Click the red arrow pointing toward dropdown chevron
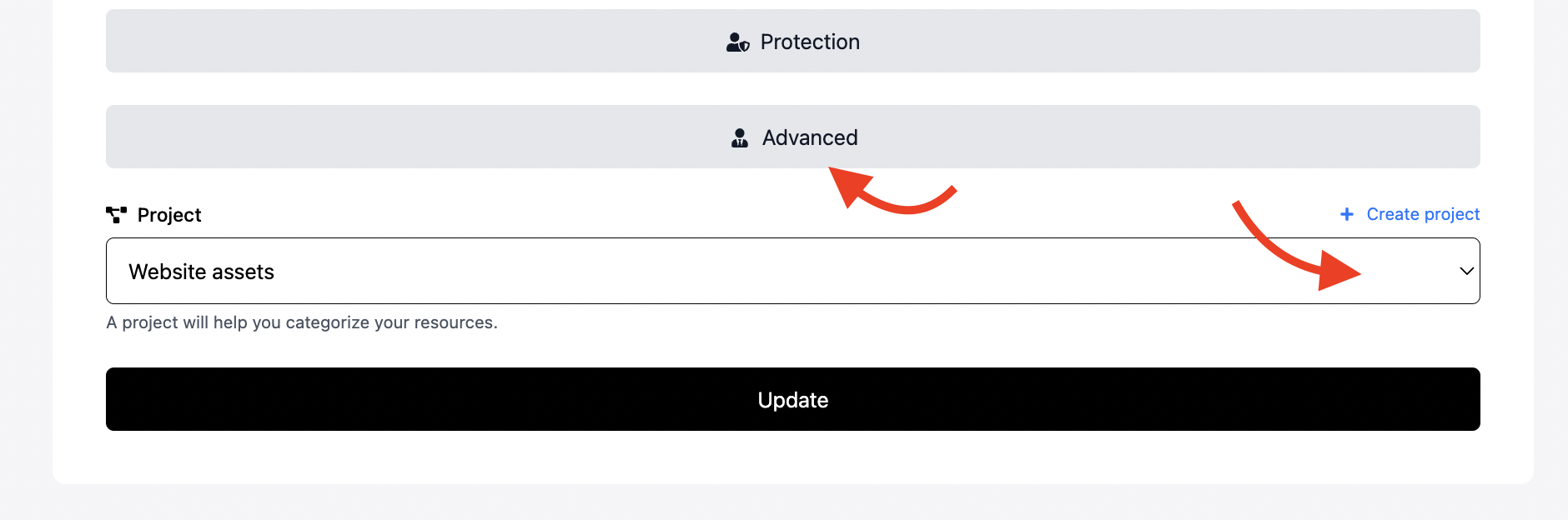The image size is (1568, 520). coord(1289,248)
